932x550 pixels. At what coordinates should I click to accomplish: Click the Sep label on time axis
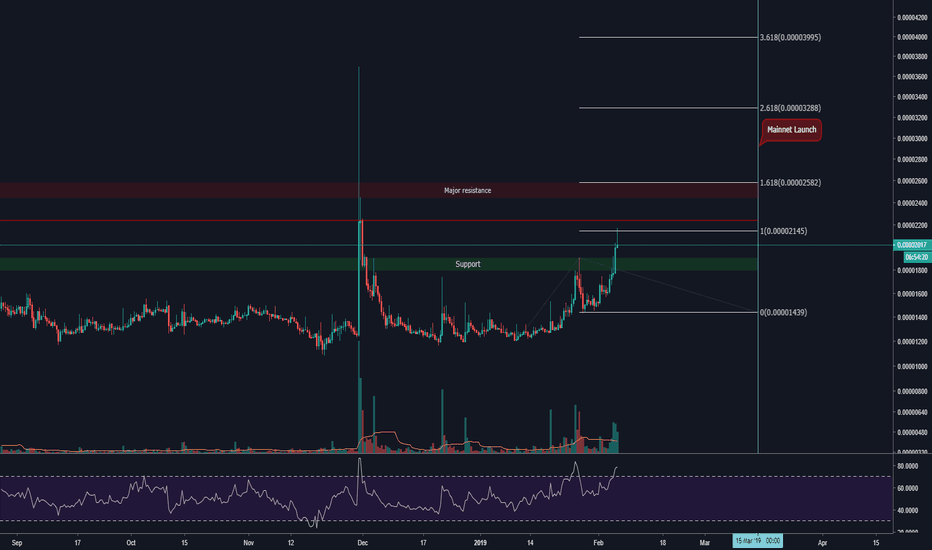[x=17, y=542]
